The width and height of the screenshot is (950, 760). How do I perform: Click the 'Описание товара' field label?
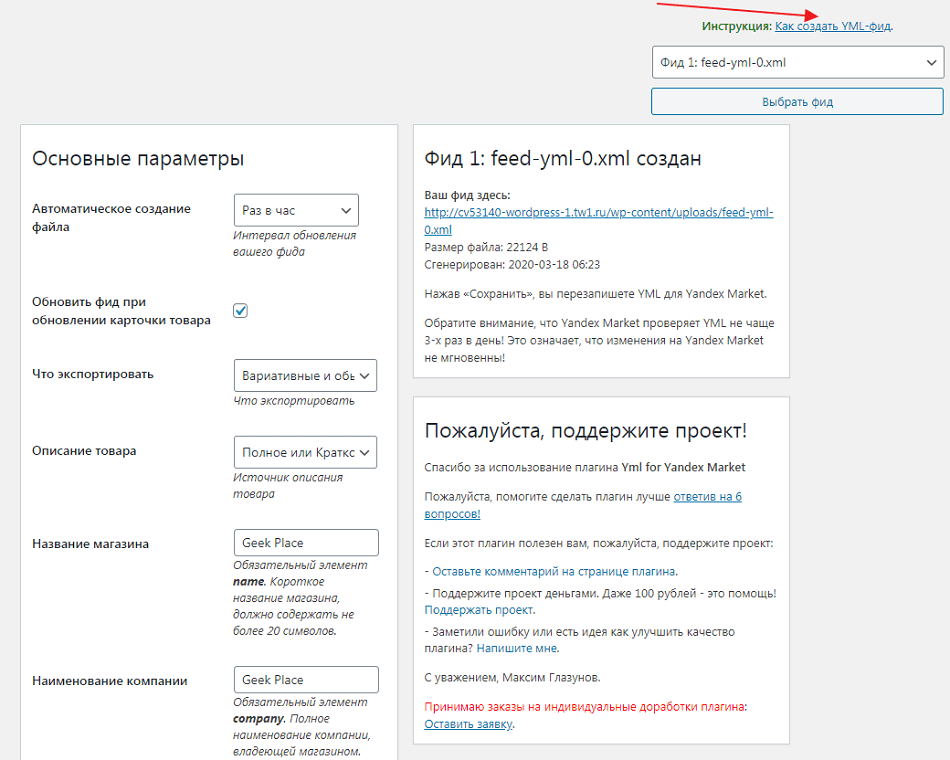84,451
